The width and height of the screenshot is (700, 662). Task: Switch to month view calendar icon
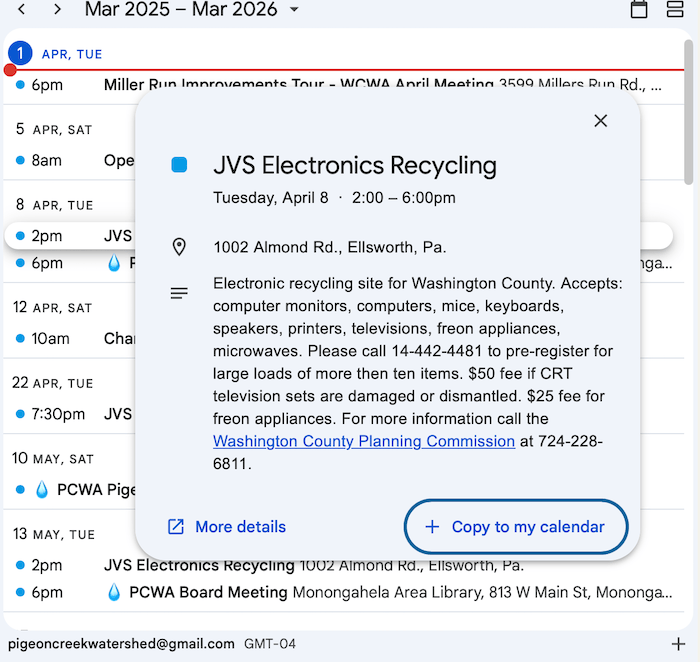coord(639,9)
